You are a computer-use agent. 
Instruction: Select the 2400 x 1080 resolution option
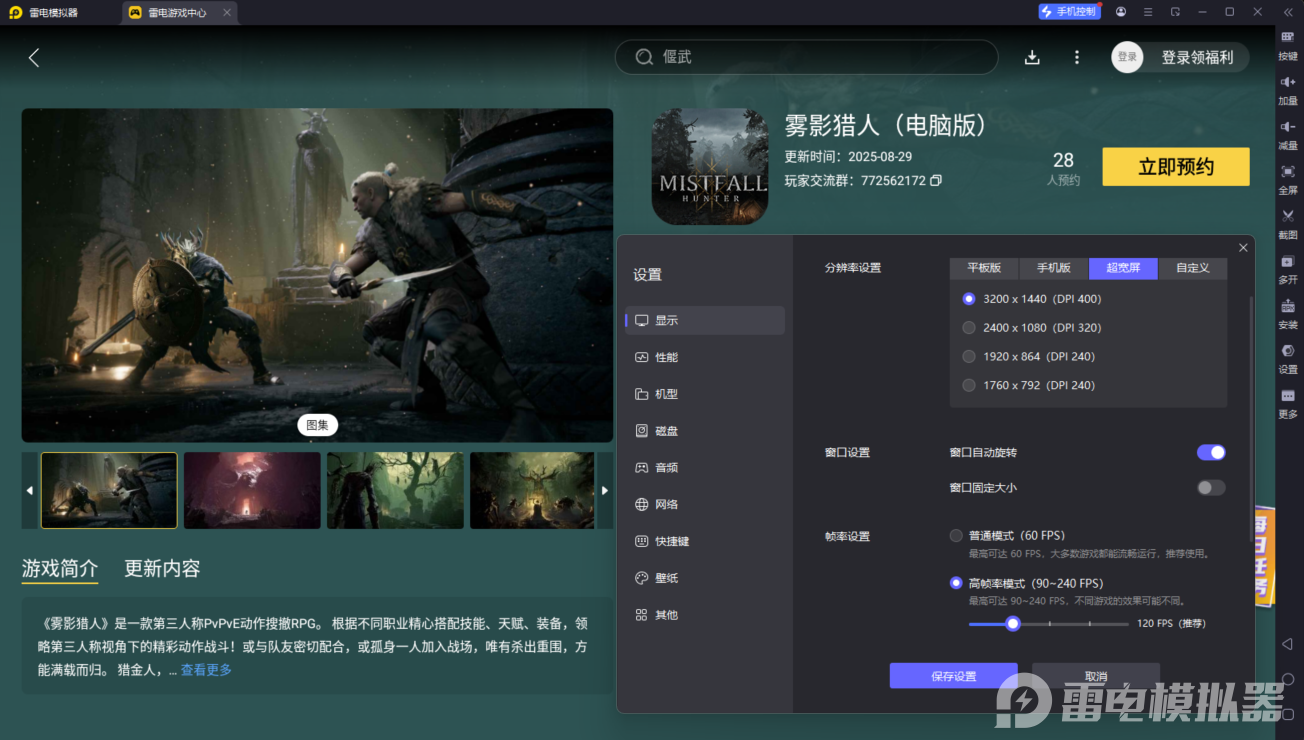pos(969,328)
